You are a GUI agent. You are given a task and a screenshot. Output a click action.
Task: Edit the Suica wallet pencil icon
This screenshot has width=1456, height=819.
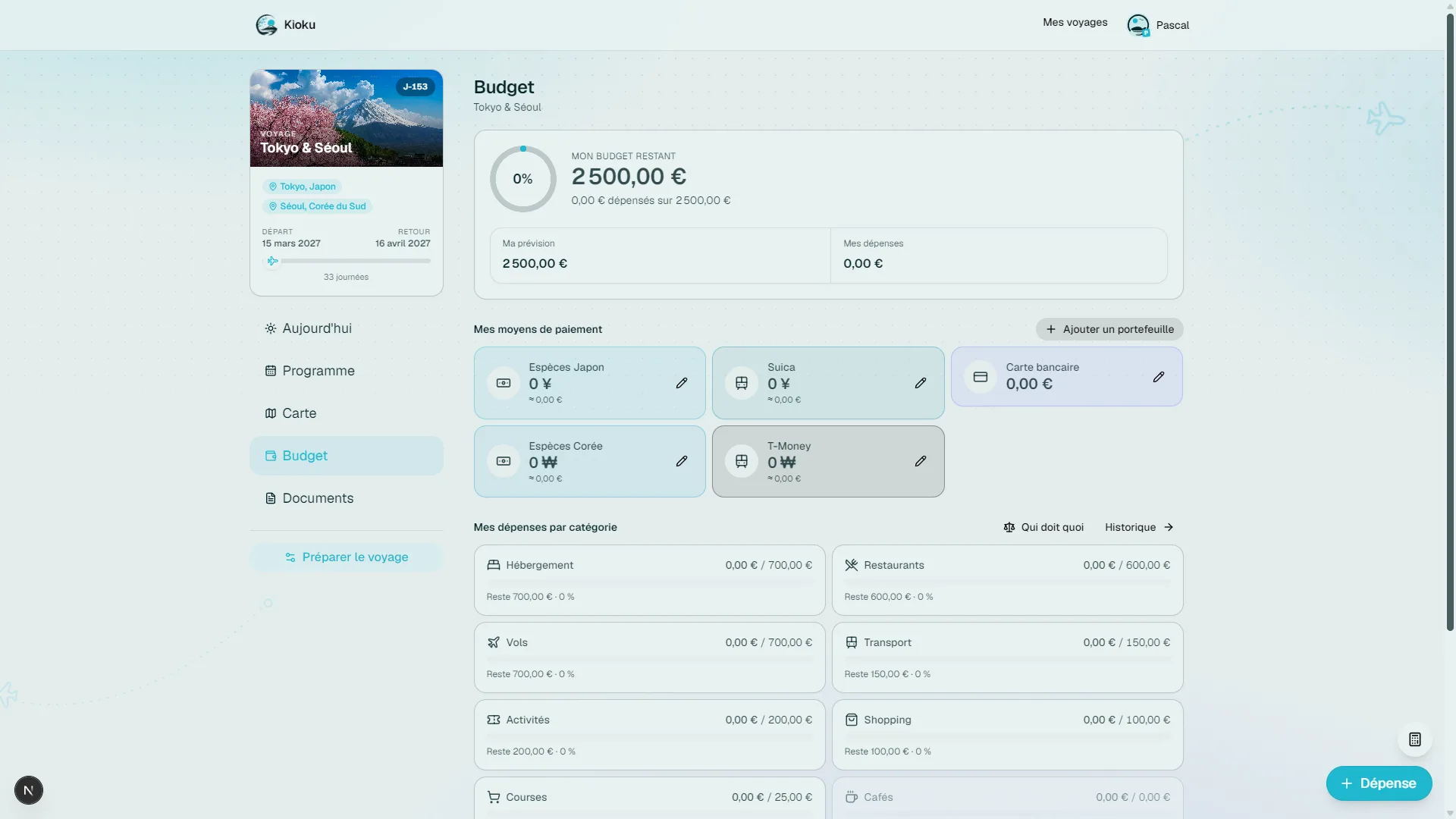pyautogui.click(x=921, y=383)
